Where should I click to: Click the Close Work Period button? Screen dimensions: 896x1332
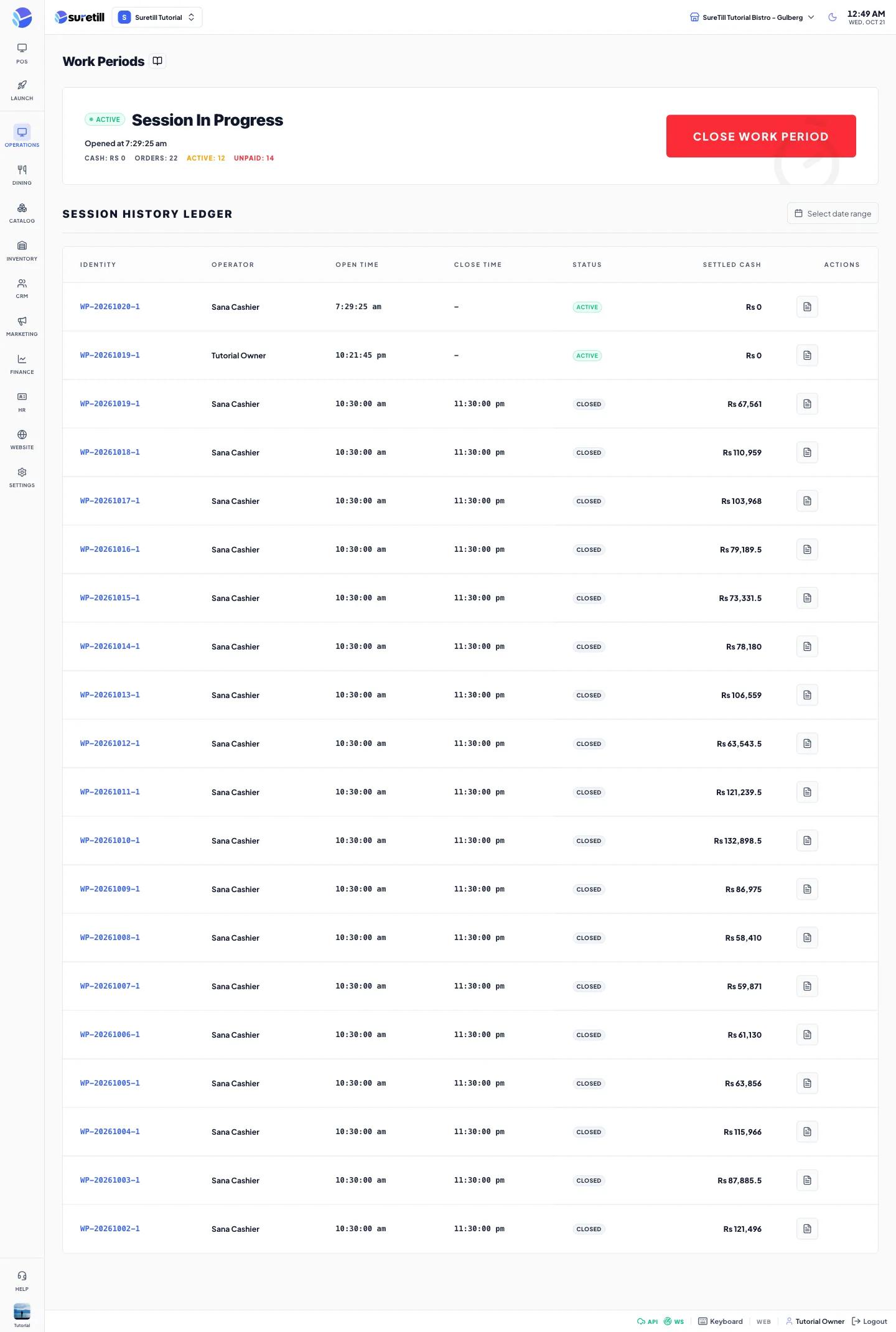761,136
